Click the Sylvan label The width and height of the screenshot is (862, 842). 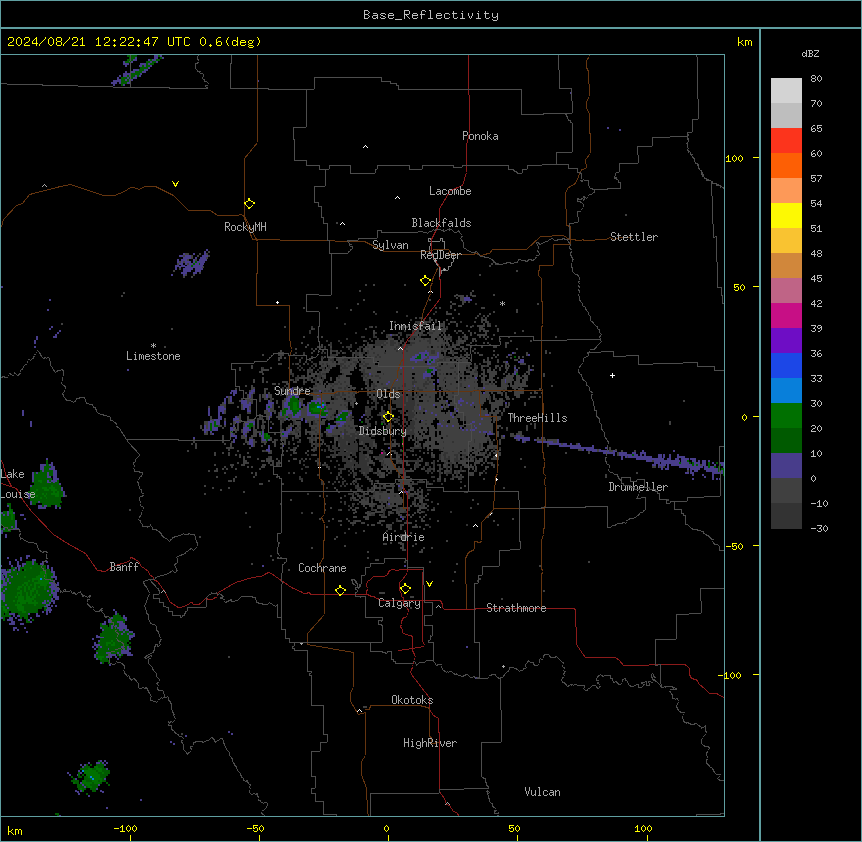coord(390,245)
